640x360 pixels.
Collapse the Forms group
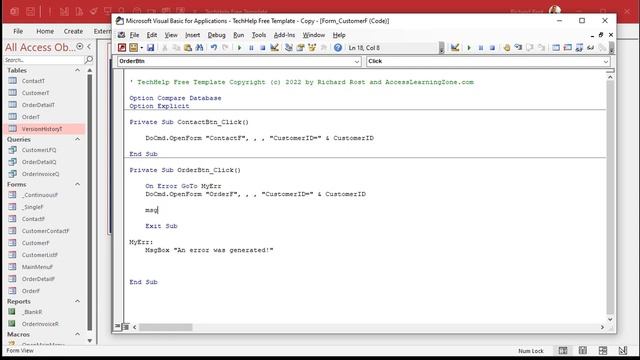tap(77, 184)
